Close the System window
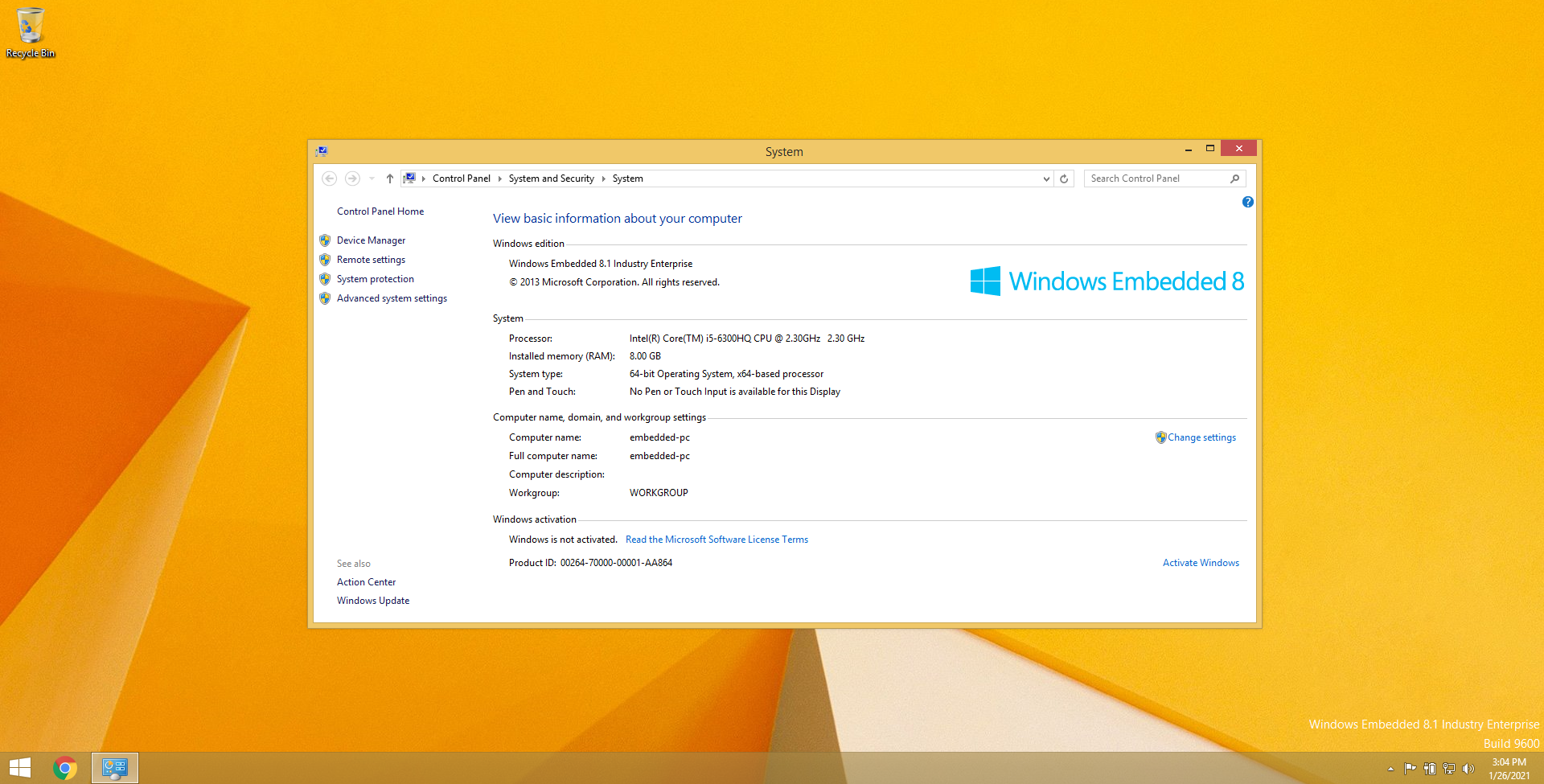 (1238, 149)
